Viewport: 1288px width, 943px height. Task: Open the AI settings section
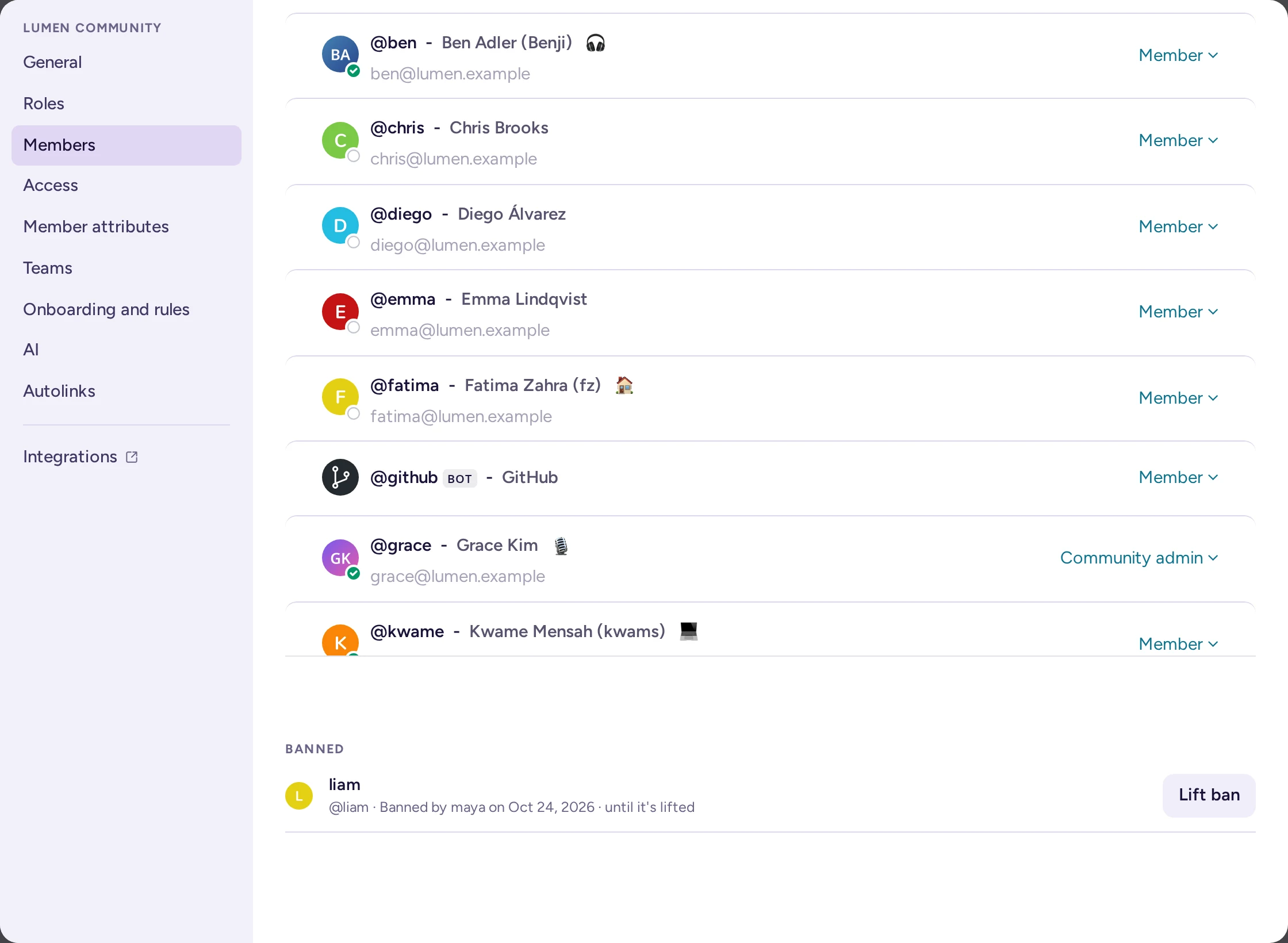coord(126,350)
